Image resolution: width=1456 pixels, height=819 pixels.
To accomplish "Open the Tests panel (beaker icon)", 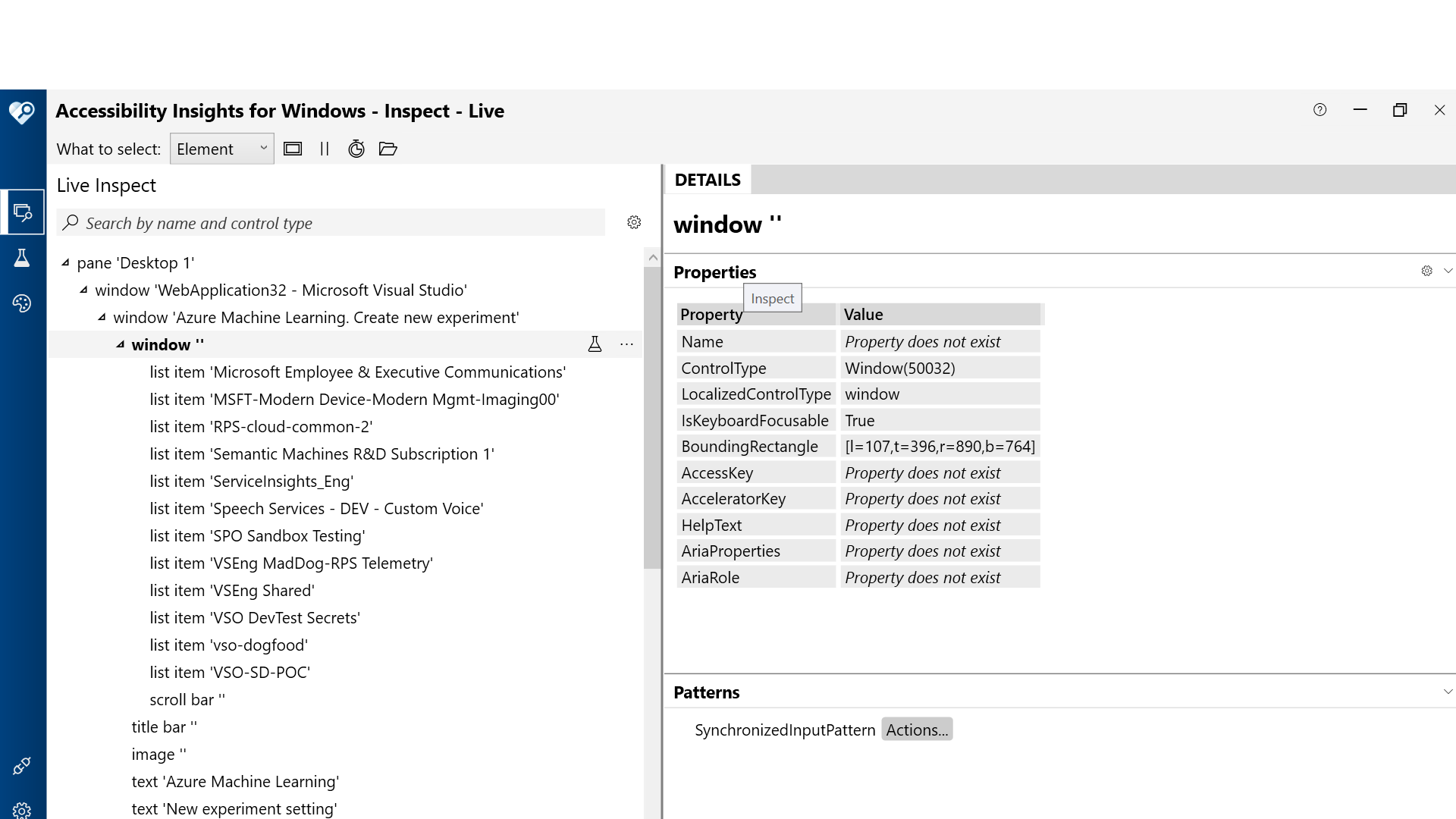I will 23,258.
